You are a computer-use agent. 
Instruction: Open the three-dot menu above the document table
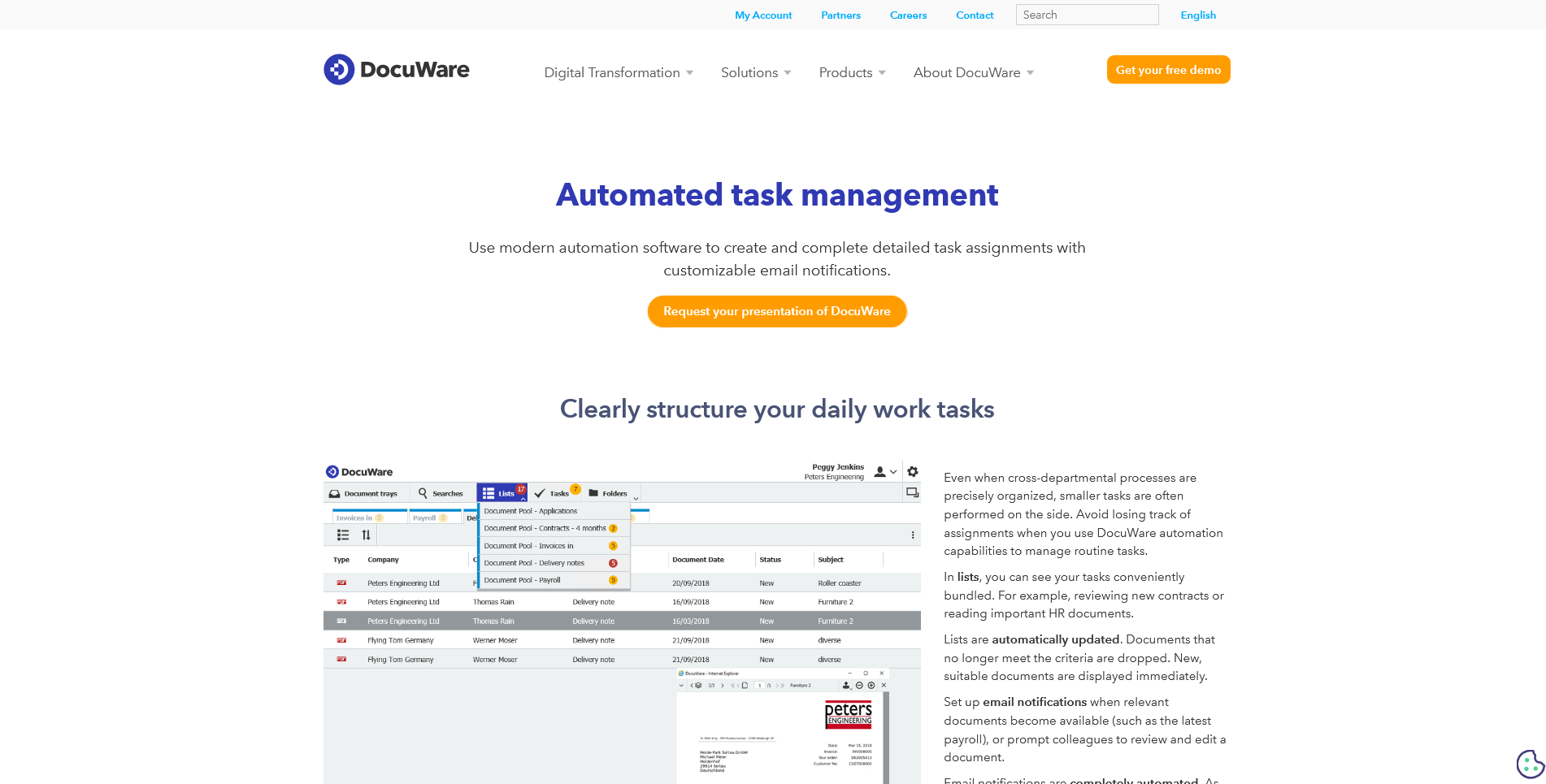pyautogui.click(x=913, y=535)
